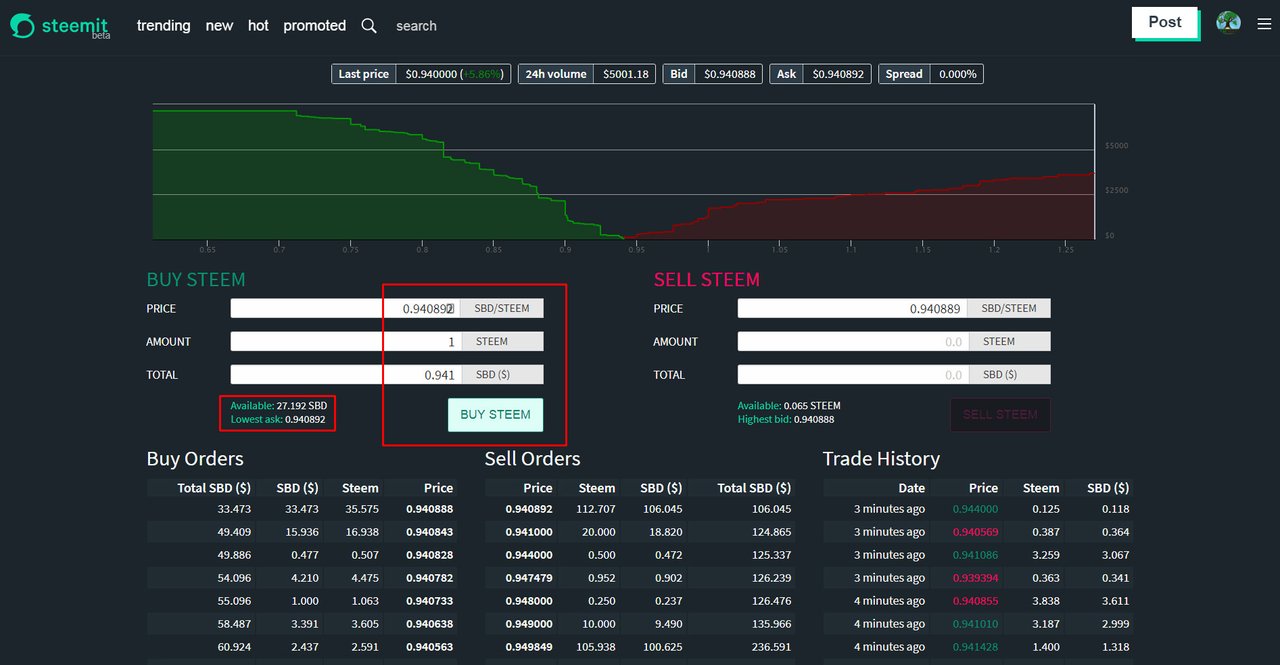Click the Steemit logo icon

pos(23,26)
